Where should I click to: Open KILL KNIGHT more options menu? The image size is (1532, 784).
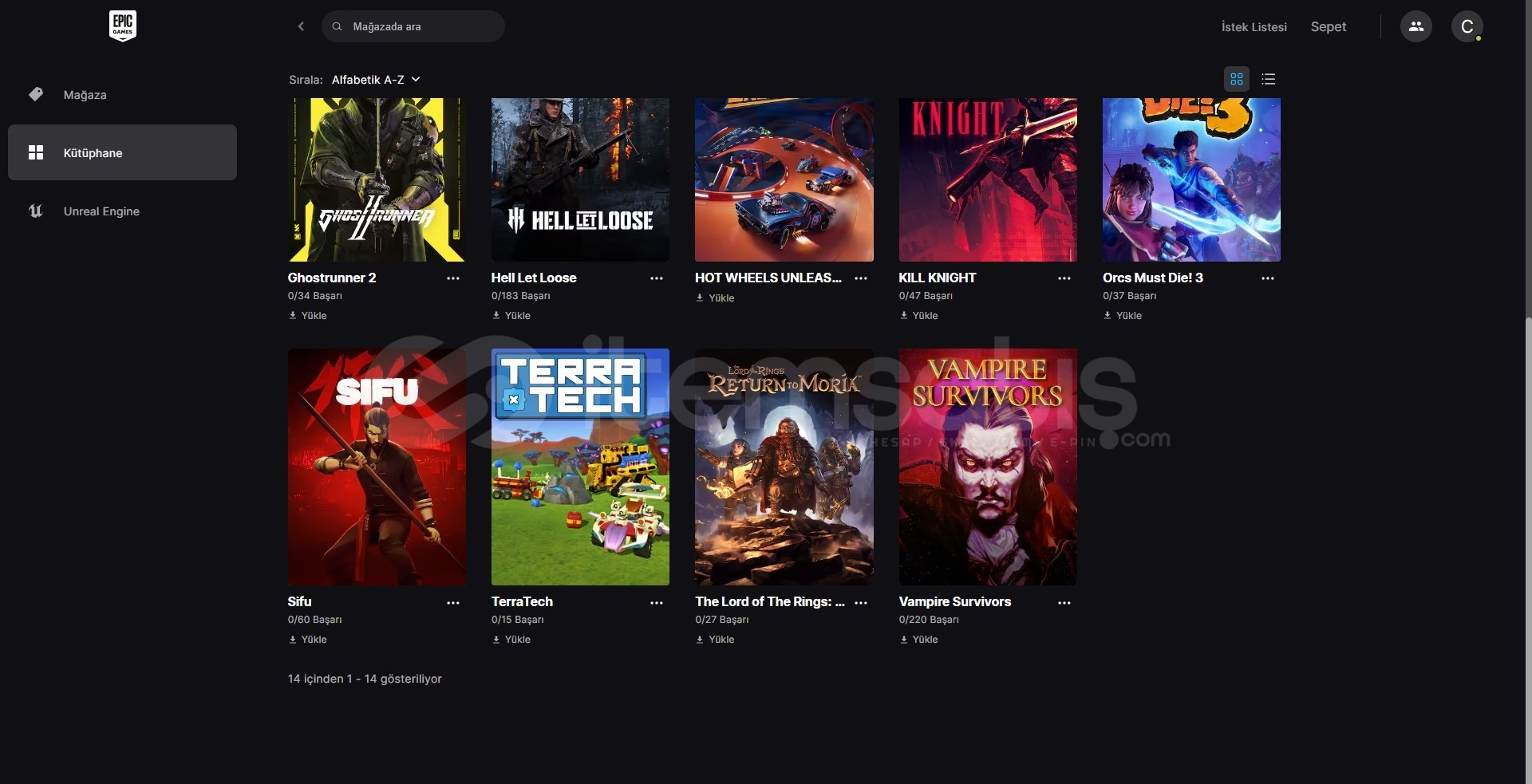pyautogui.click(x=1064, y=278)
